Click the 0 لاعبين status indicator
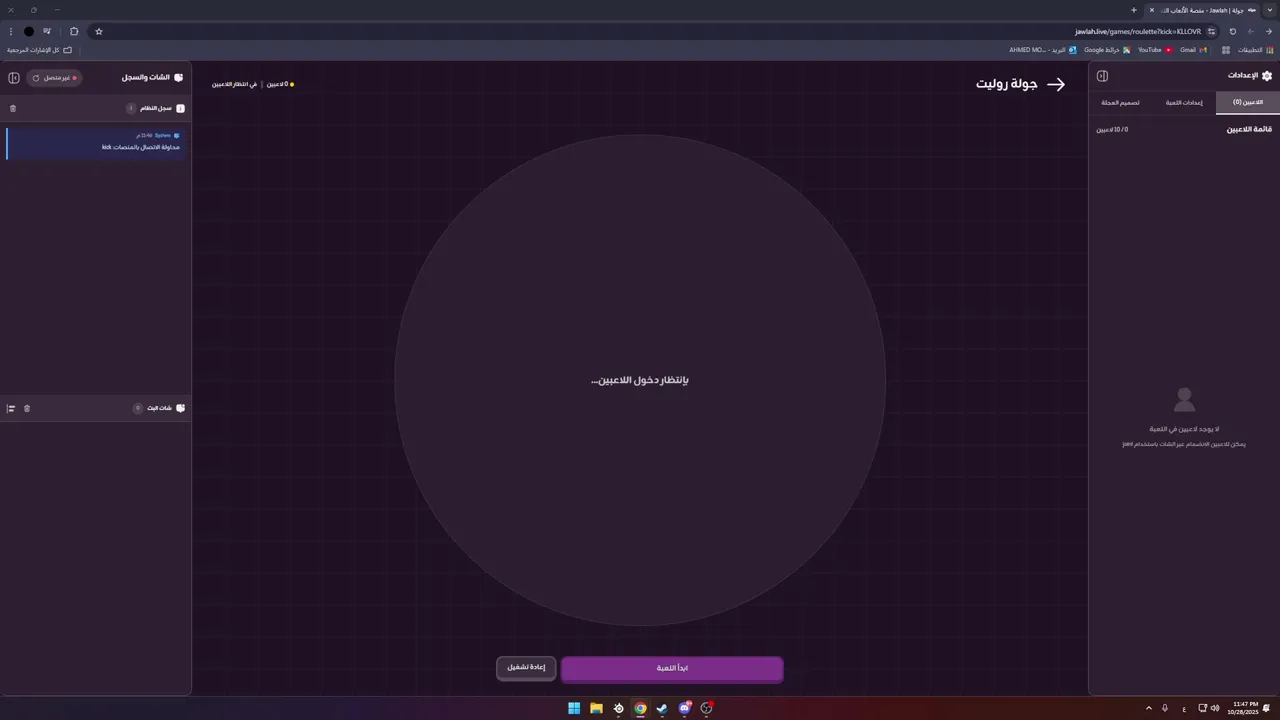The image size is (1280, 720). tap(280, 84)
